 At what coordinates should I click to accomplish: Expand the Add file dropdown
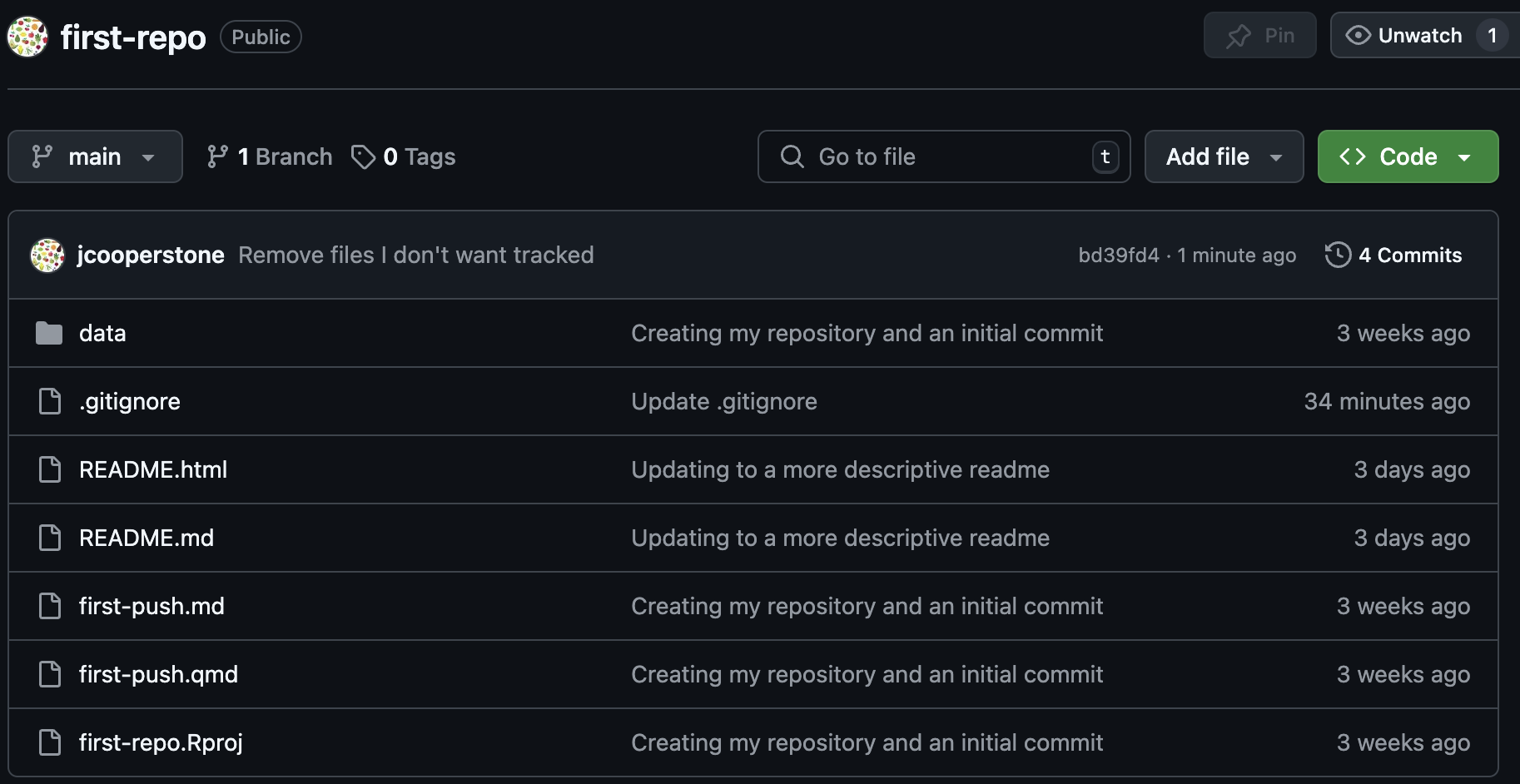(x=1223, y=156)
